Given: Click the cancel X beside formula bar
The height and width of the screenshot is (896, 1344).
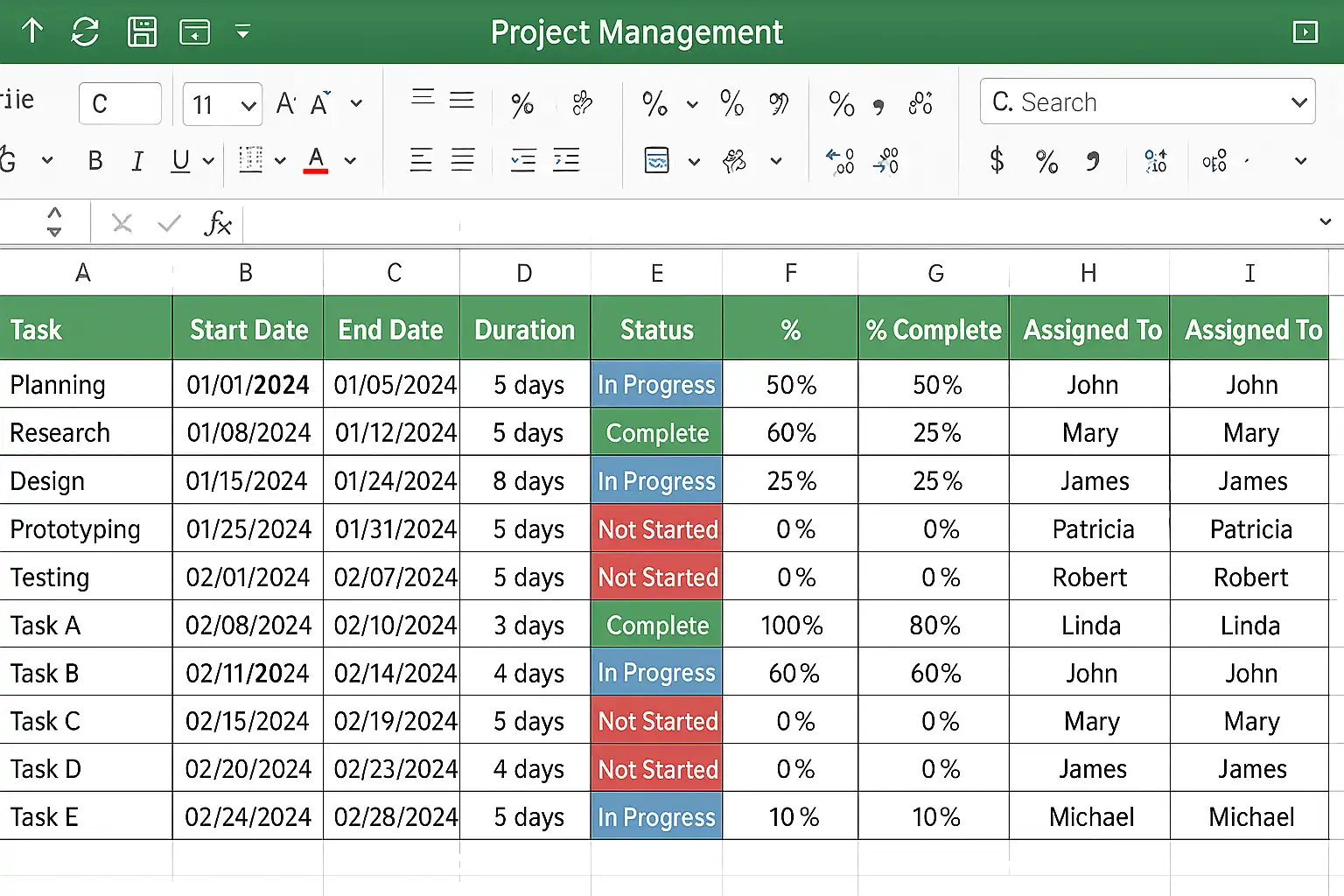Looking at the screenshot, I should pos(122,224).
